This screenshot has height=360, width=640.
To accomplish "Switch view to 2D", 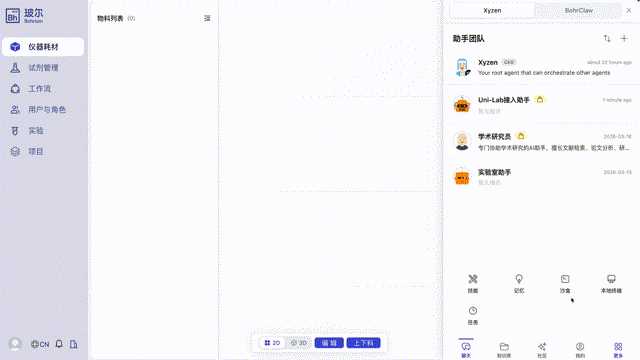I will 272,343.
